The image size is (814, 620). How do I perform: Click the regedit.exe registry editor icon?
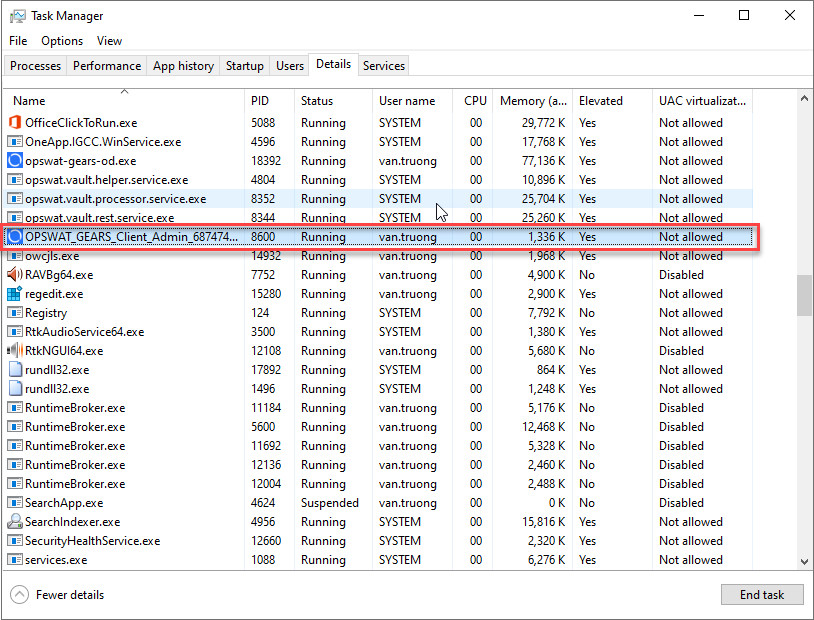pyautogui.click(x=15, y=294)
